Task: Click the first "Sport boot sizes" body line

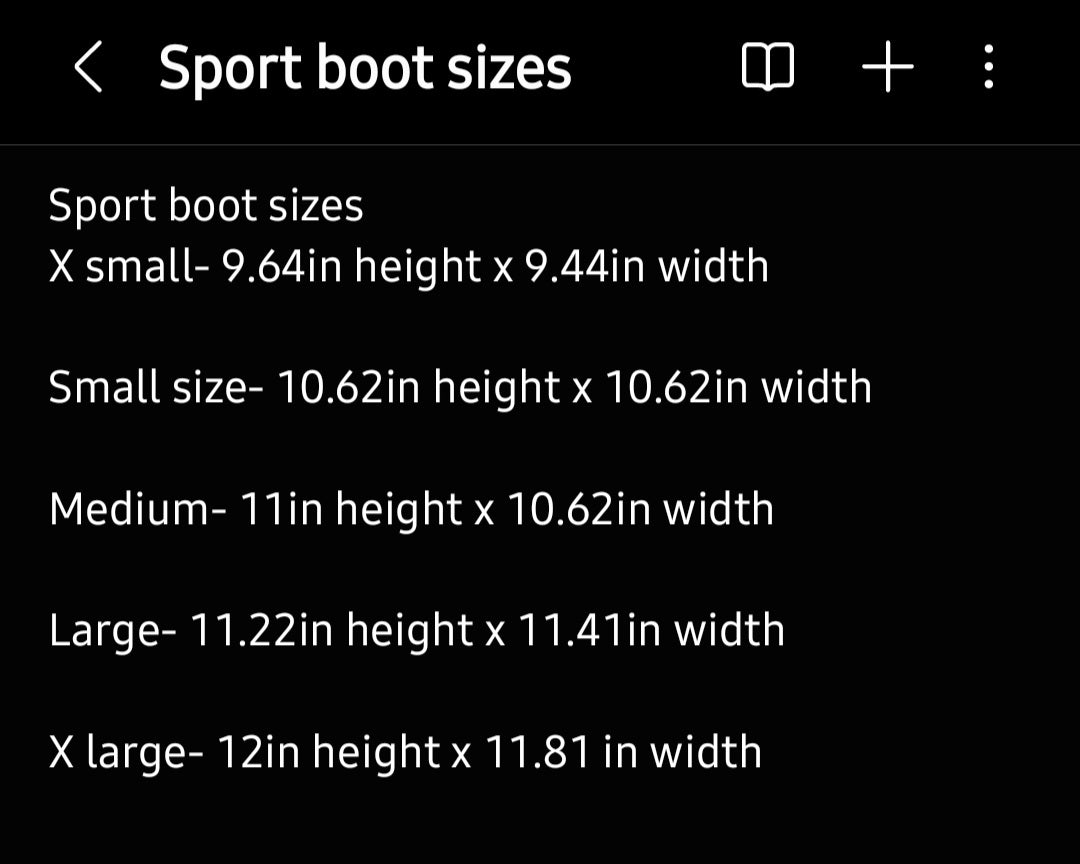Action: coord(206,206)
